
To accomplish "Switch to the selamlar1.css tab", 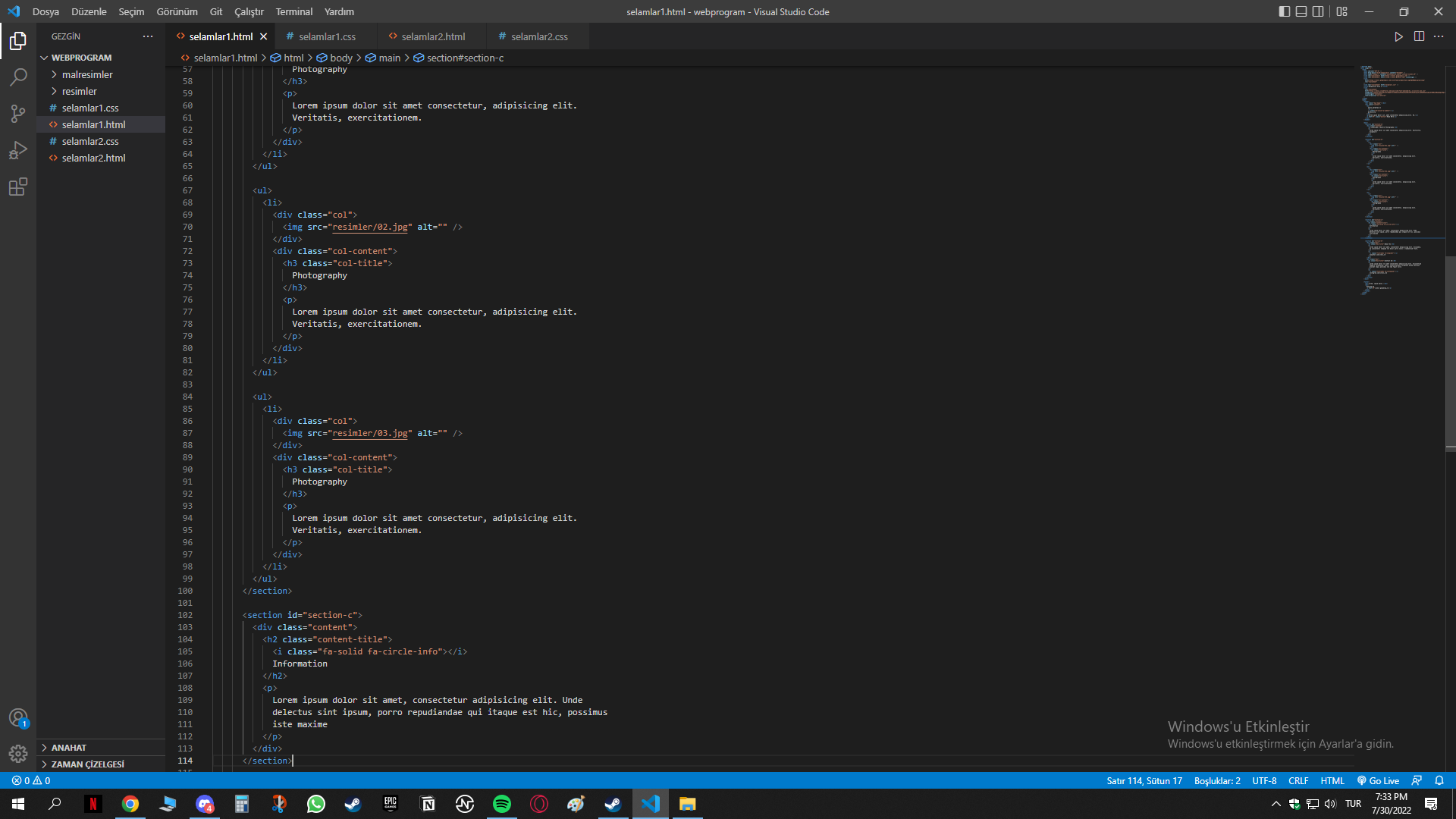I will click(326, 36).
